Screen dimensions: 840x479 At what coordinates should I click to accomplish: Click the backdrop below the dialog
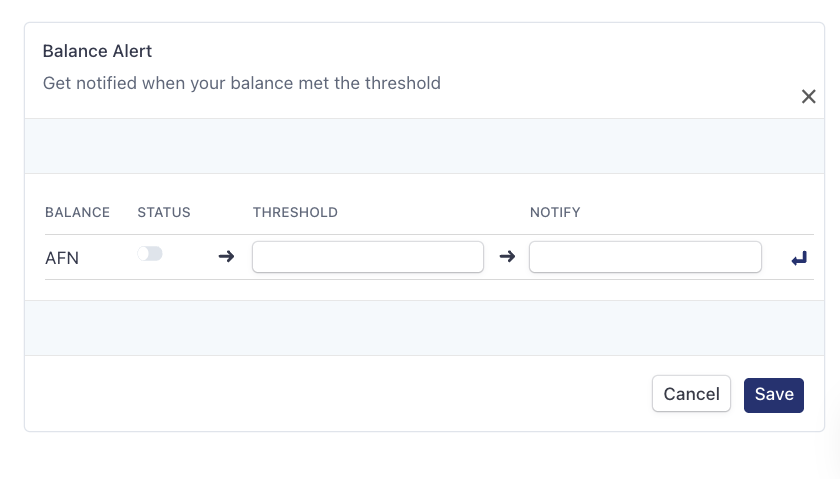420,458
